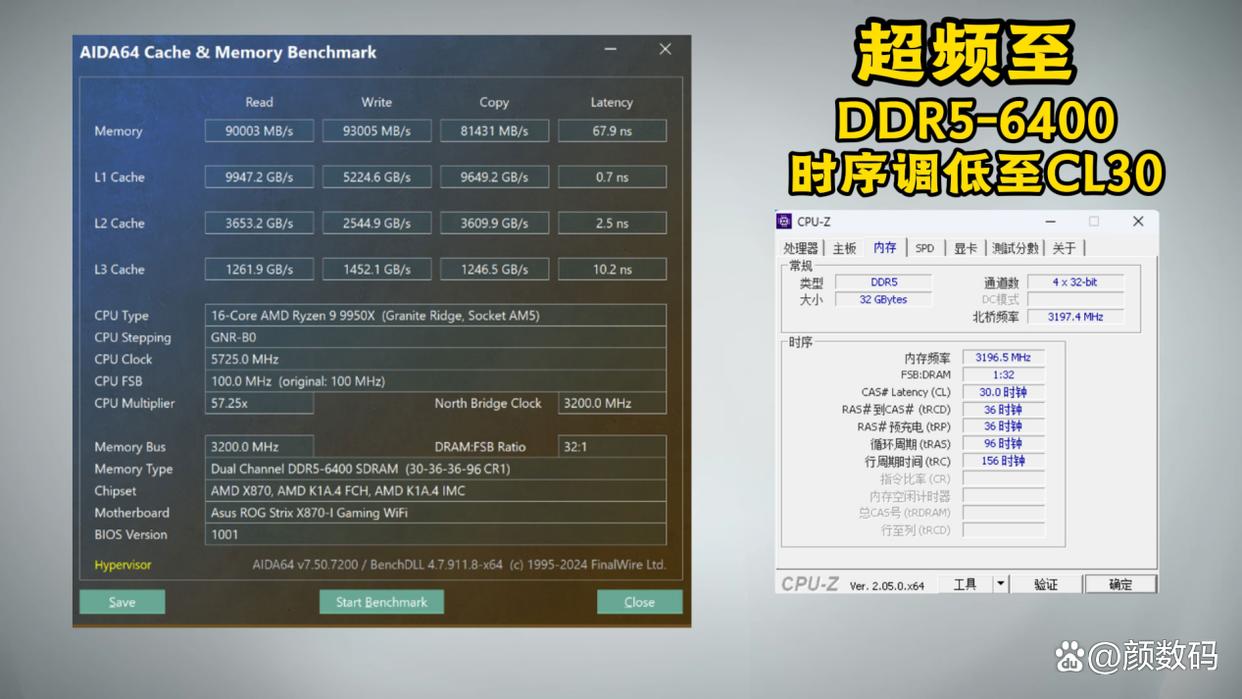Click CPU Clock field 5725.0 MHz
1242x699 pixels.
click(436, 359)
